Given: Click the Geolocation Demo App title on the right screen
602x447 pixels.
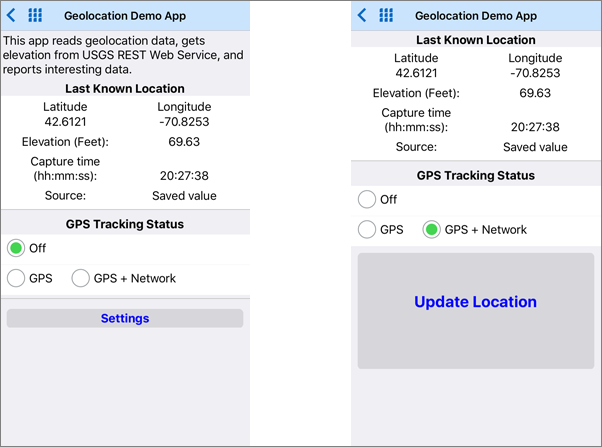Looking at the screenshot, I should [x=476, y=16].
